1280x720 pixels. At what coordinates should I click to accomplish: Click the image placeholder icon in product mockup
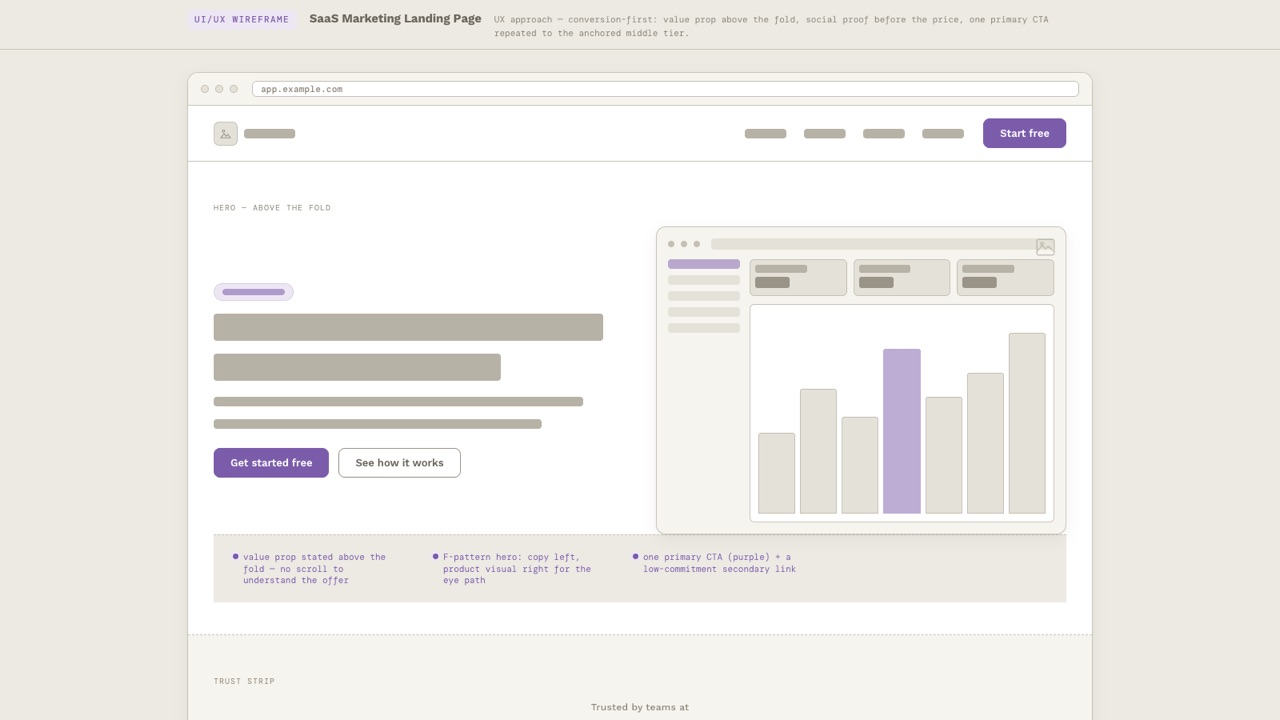tap(1045, 247)
